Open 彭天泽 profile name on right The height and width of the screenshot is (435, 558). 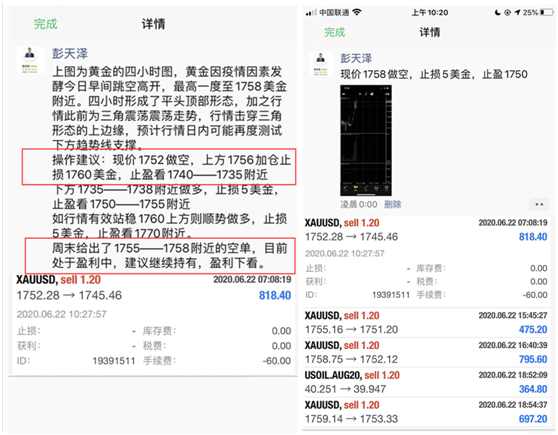[x=356, y=58]
